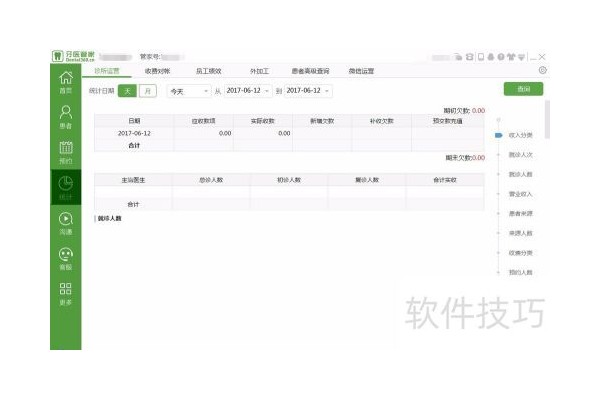
Task: Click the vertical scrollbar at right edge
Action: pyautogui.click(x=547, y=119)
